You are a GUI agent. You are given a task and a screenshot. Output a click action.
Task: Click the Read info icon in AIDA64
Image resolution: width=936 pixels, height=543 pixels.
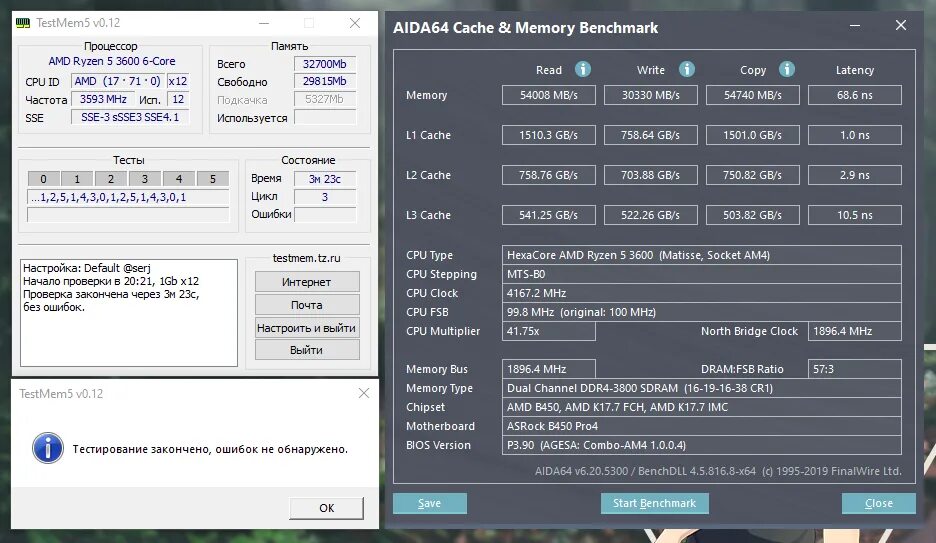click(x=583, y=69)
